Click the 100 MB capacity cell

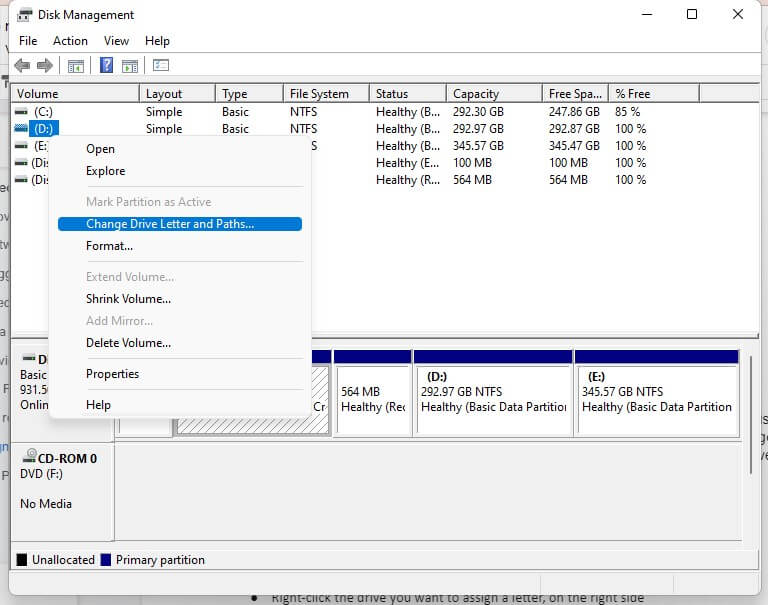click(472, 163)
